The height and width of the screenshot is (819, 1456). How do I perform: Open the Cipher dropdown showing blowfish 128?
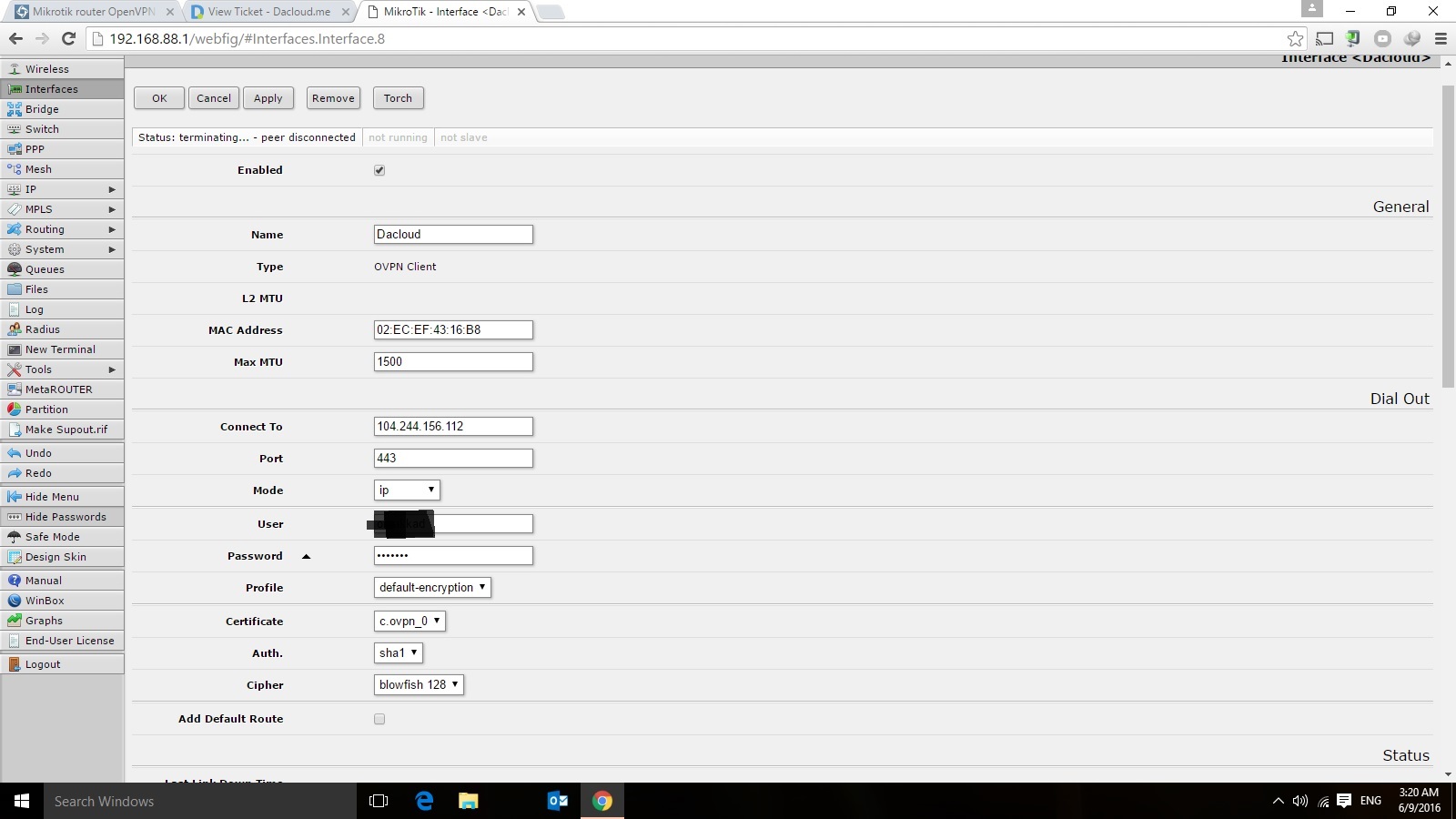coord(419,685)
